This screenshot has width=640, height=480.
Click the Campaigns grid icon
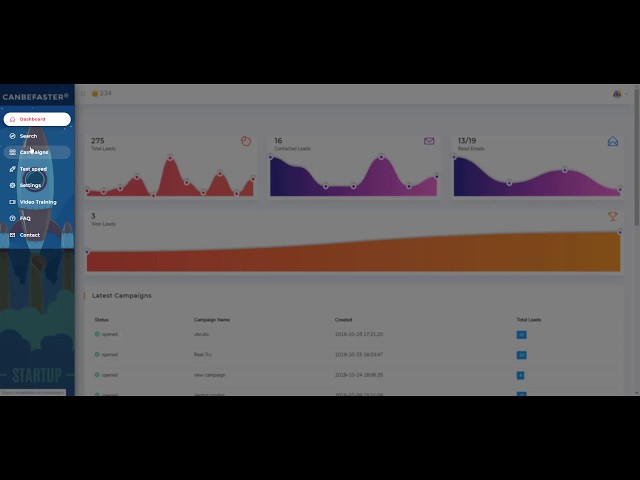pos(13,152)
